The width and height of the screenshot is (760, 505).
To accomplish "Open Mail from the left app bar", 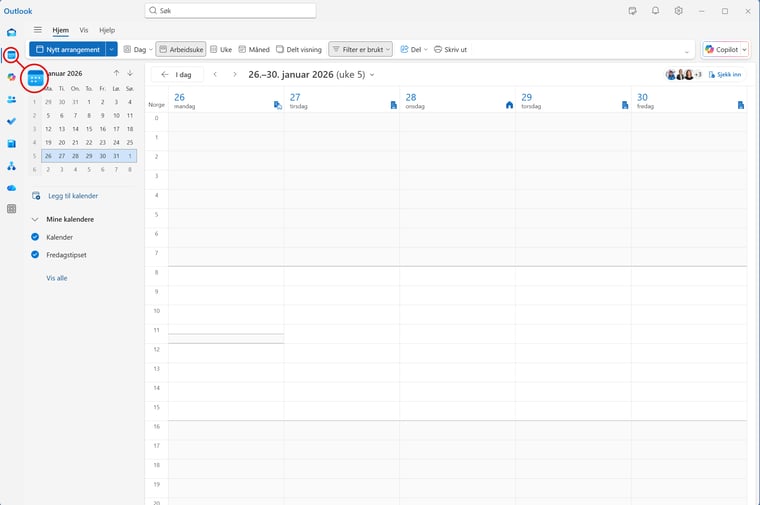I will [x=12, y=32].
